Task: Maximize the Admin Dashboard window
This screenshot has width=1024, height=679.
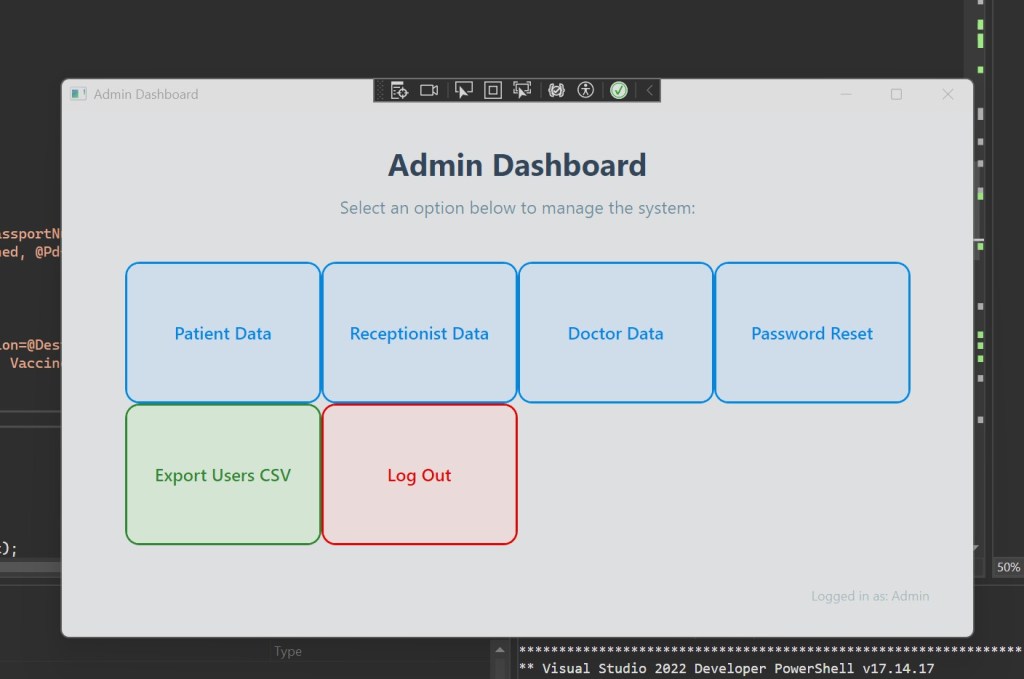Action: (896, 94)
